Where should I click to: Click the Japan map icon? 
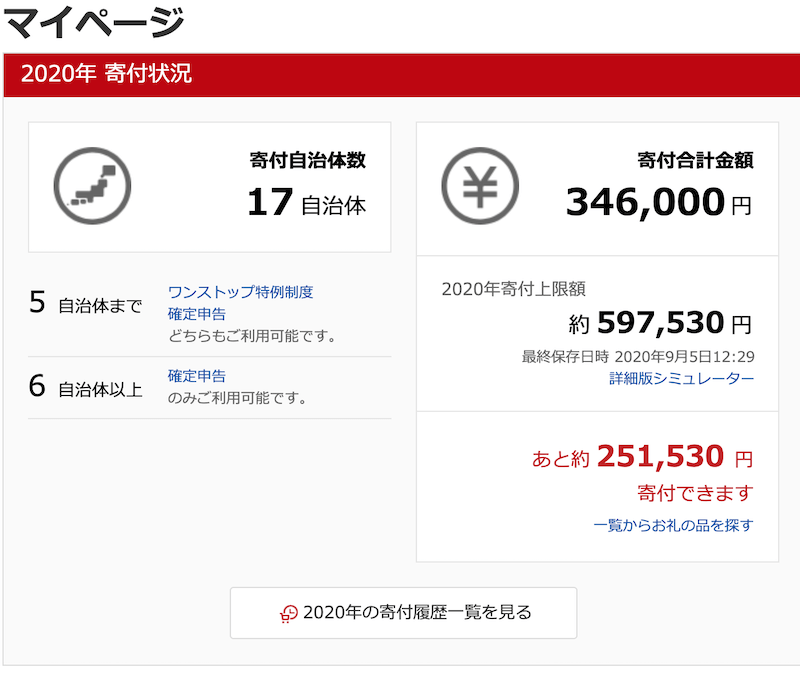(x=92, y=186)
